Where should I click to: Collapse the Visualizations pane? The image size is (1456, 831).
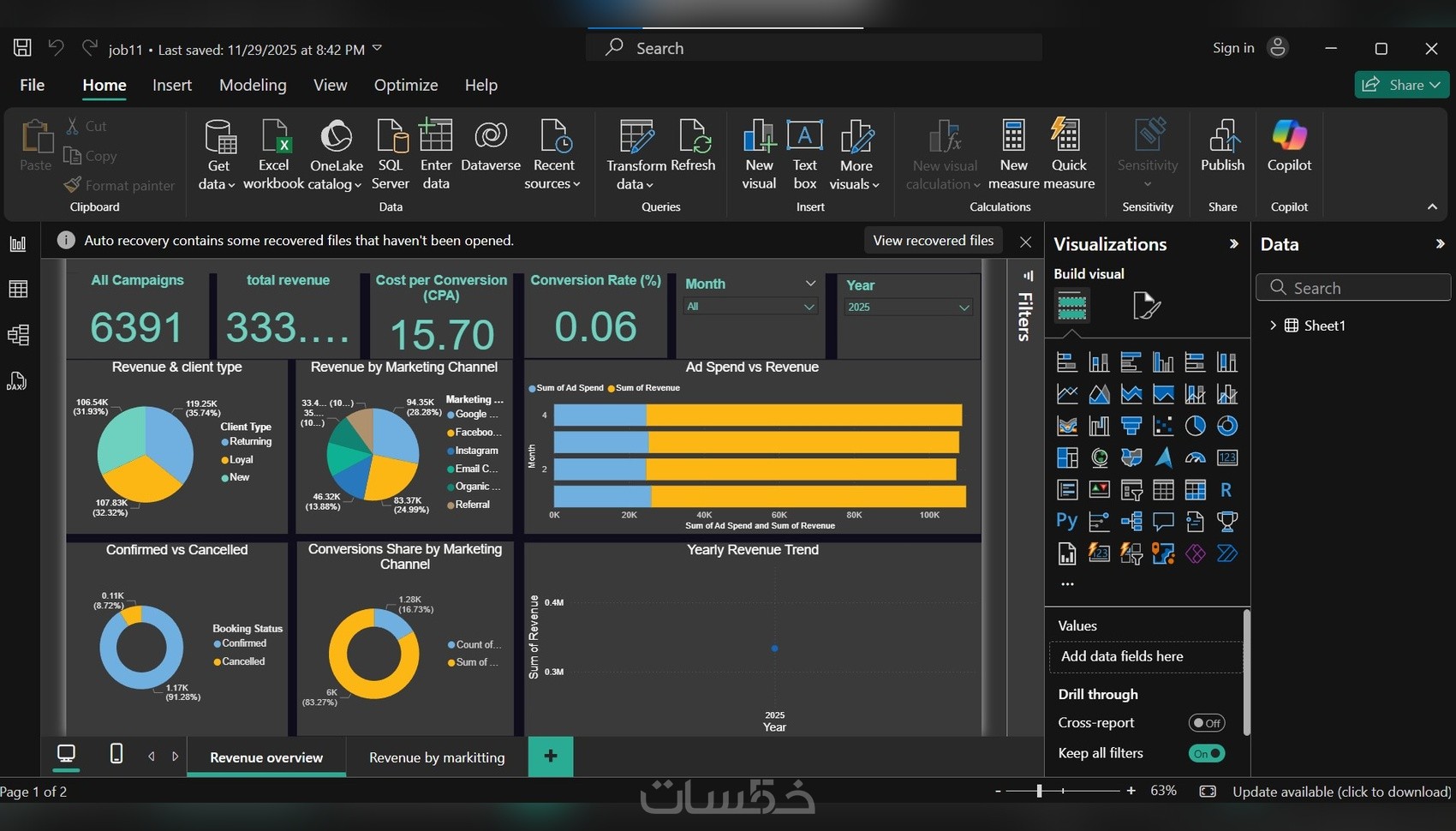(1233, 244)
